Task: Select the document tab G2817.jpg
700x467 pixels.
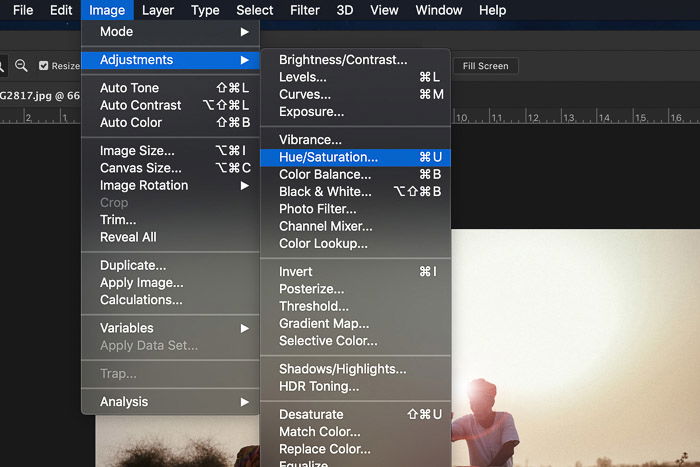Action: point(40,95)
